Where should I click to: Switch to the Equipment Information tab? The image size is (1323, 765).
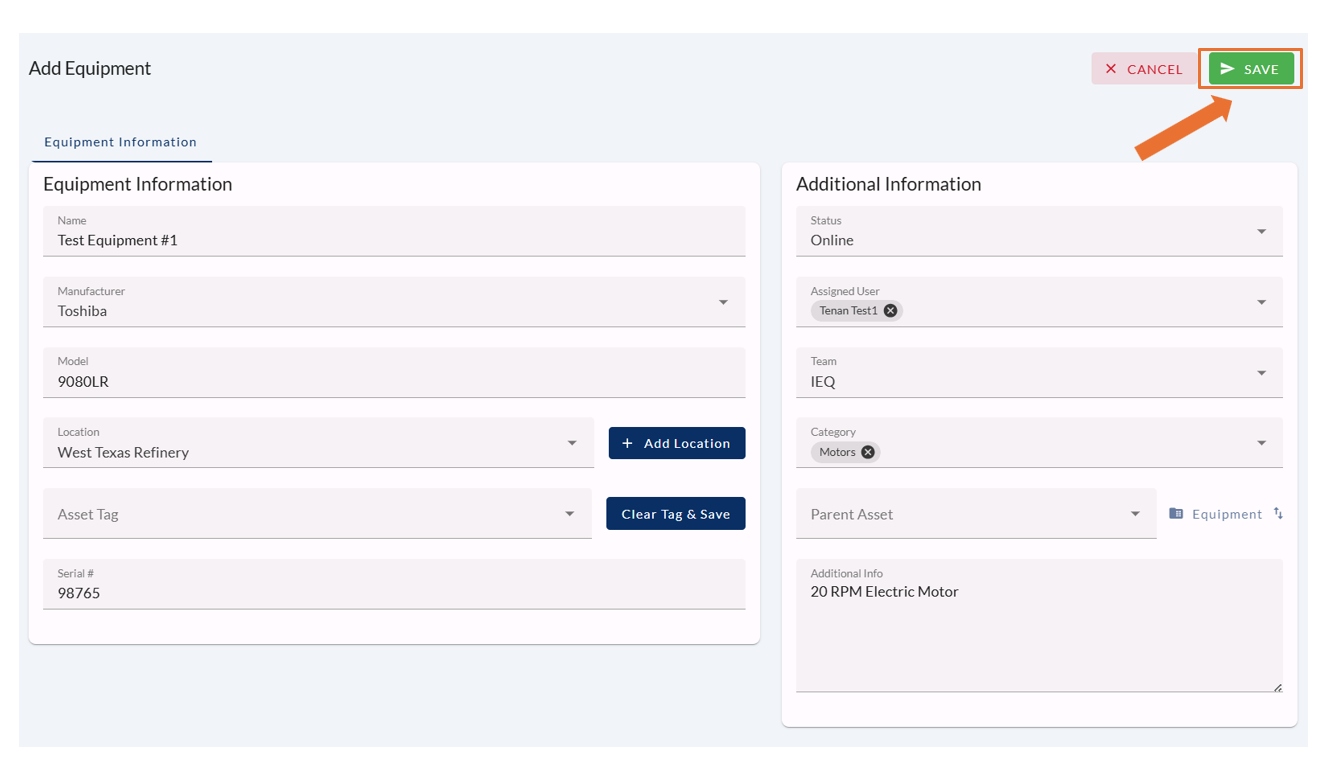click(x=120, y=142)
